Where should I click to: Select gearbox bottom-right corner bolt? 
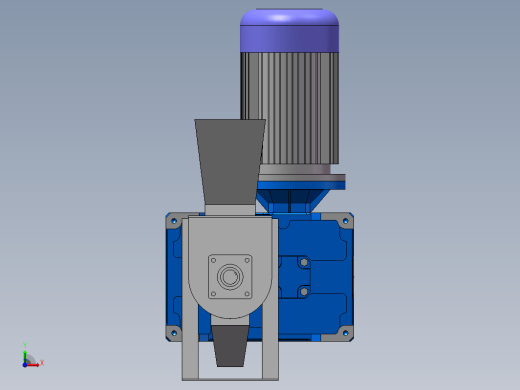click(x=346, y=333)
